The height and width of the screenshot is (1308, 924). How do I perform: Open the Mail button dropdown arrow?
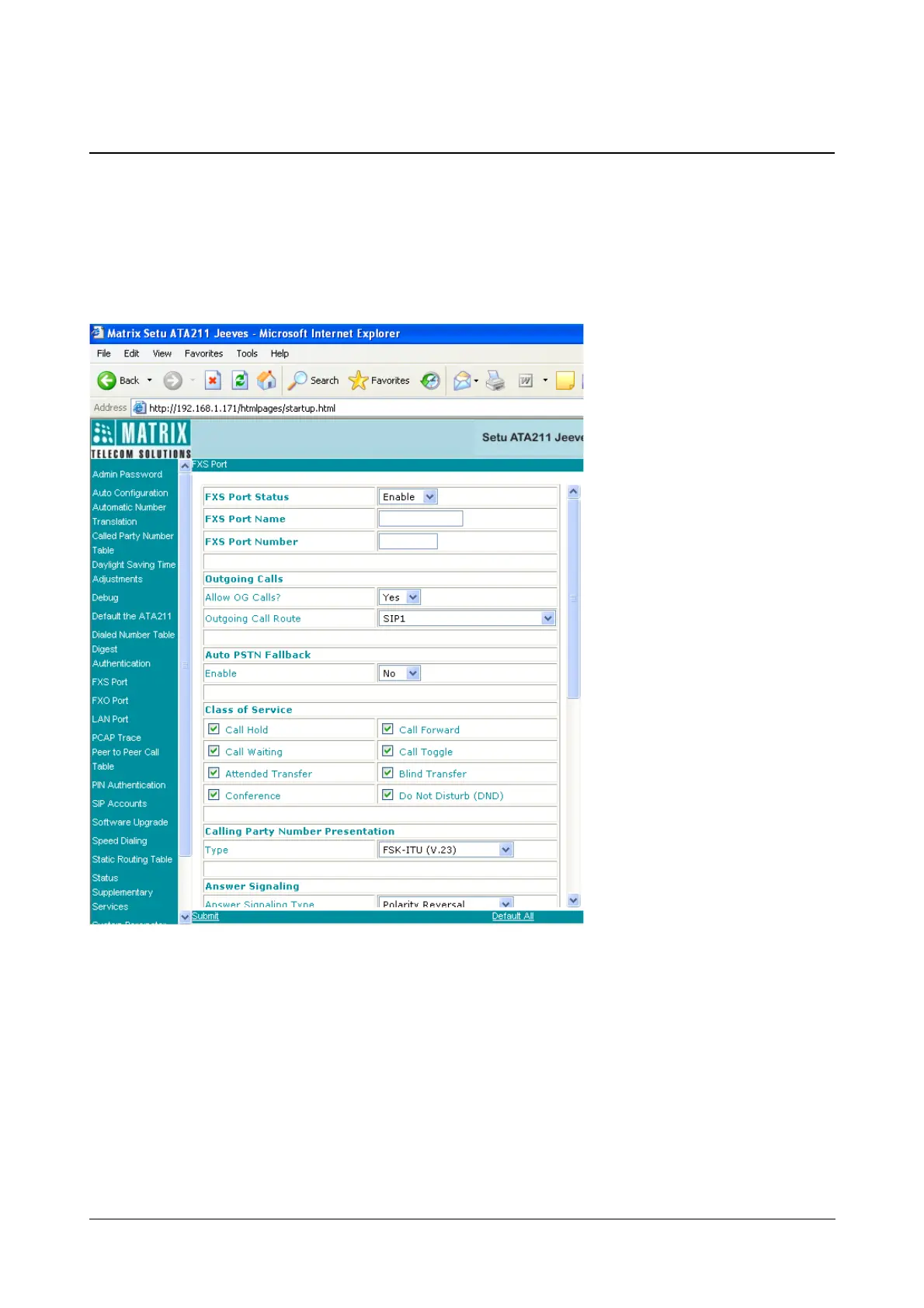point(476,381)
